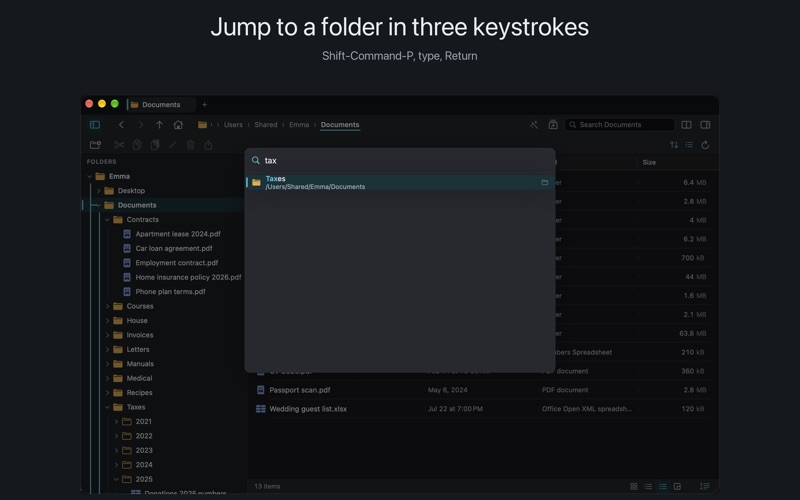This screenshot has width=800, height=500.
Task: Click Shared in the breadcrumb path
Action: [x=266, y=124]
